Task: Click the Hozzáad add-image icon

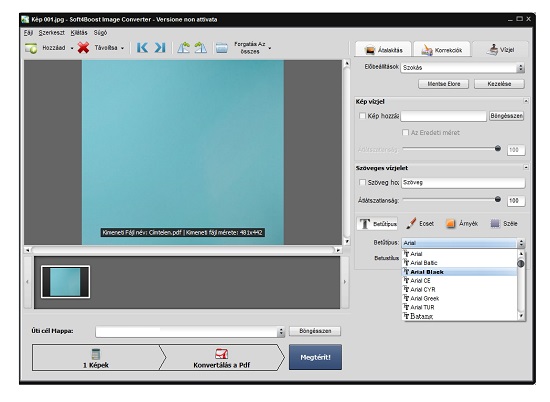Action: pyautogui.click(x=31, y=48)
